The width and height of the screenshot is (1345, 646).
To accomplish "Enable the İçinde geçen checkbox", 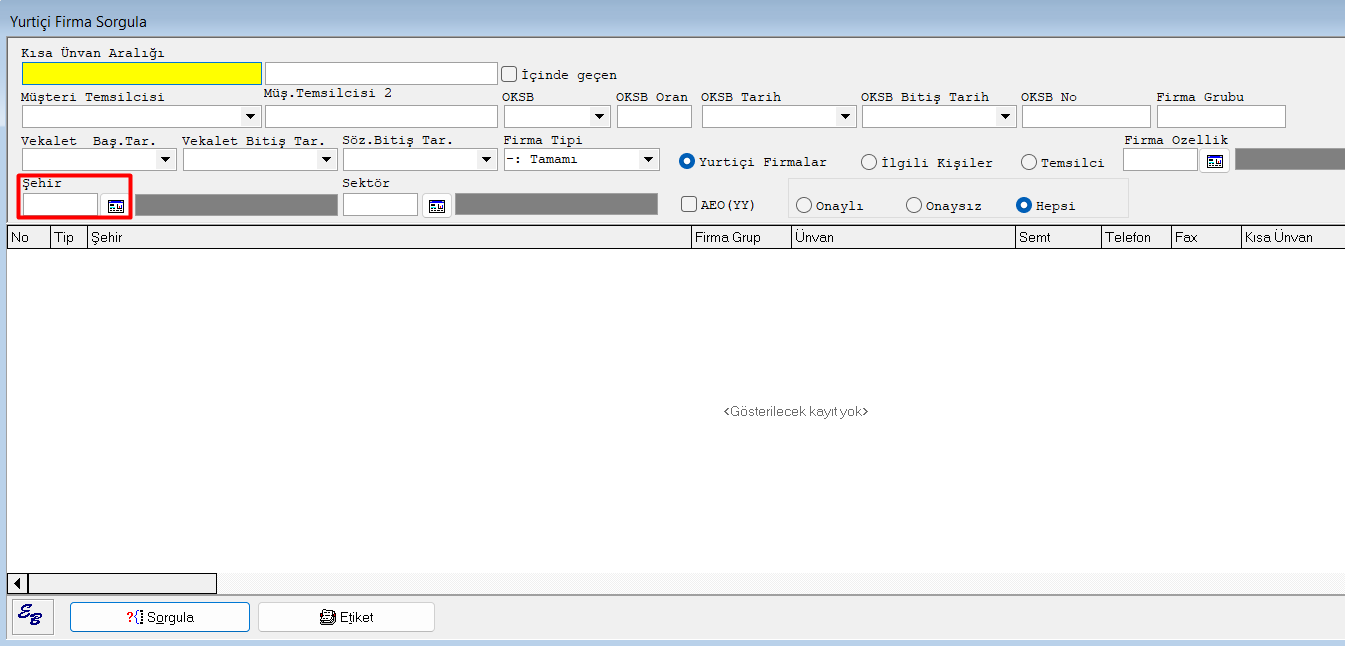I will click(509, 74).
